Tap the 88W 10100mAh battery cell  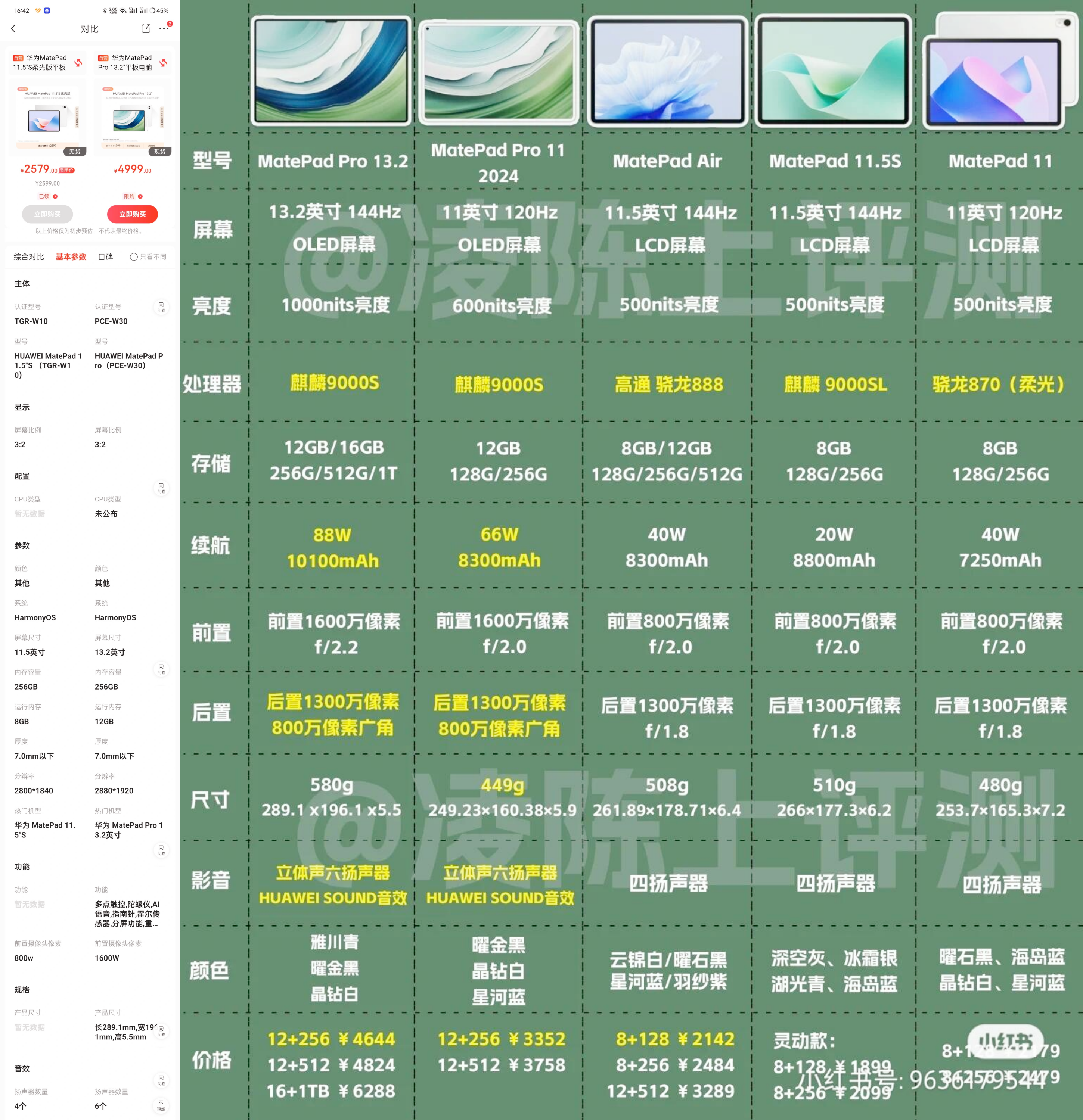(x=332, y=547)
